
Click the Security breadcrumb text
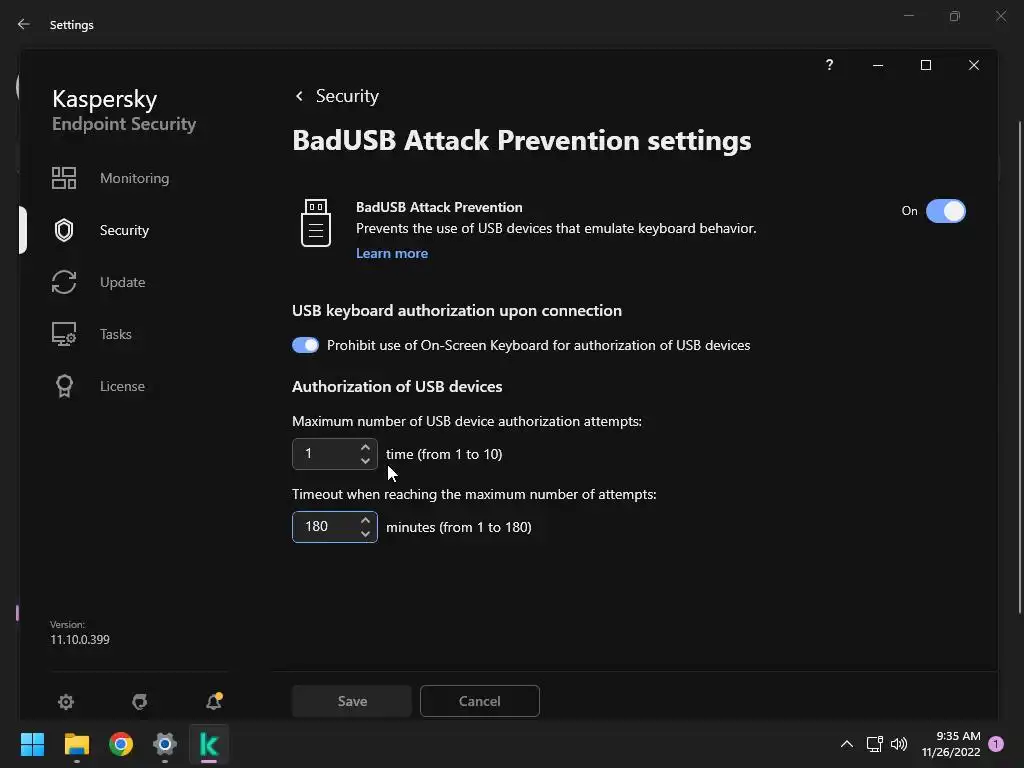coord(347,96)
